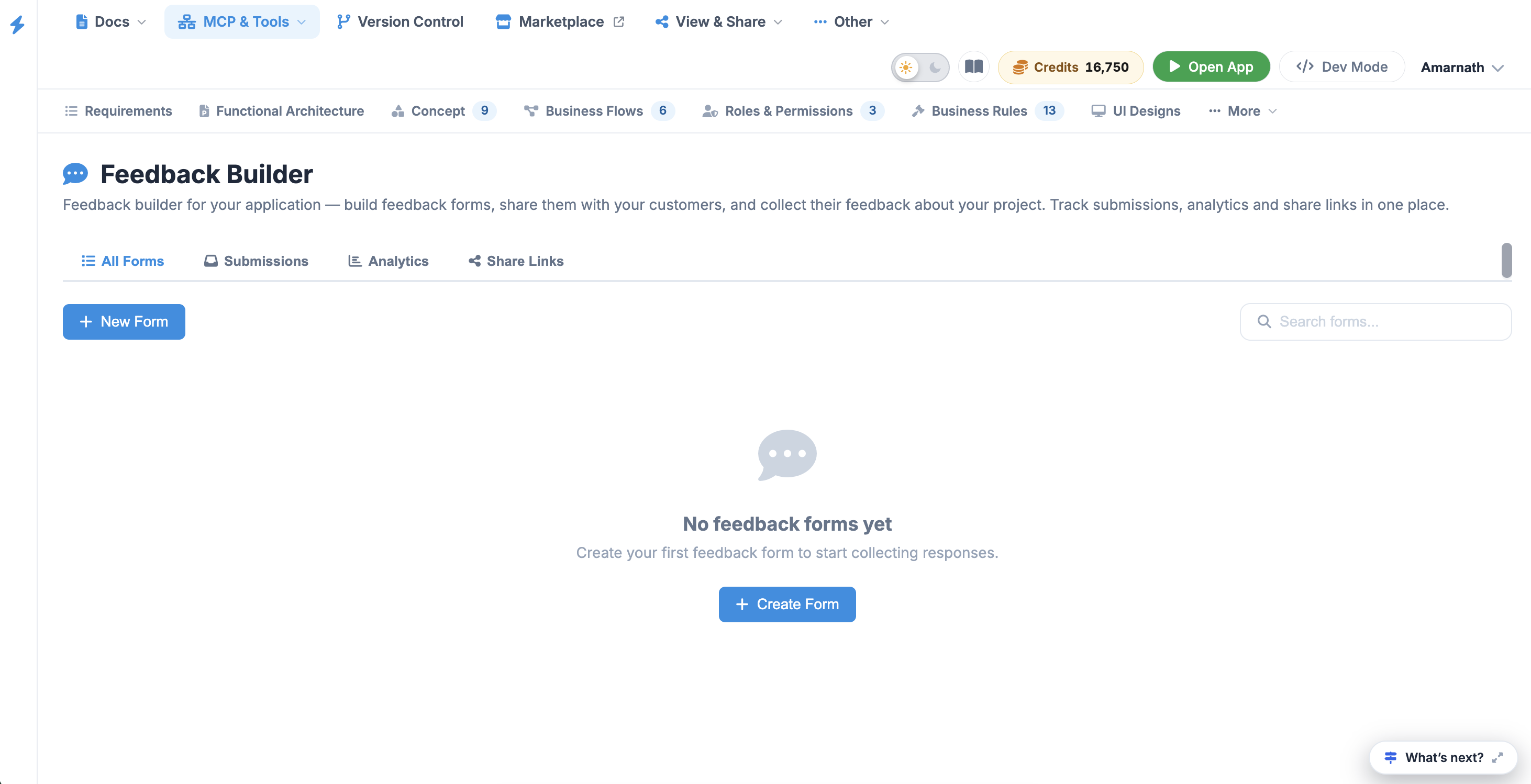1531x784 pixels.
Task: Open the UI Designs section
Action: point(1136,111)
